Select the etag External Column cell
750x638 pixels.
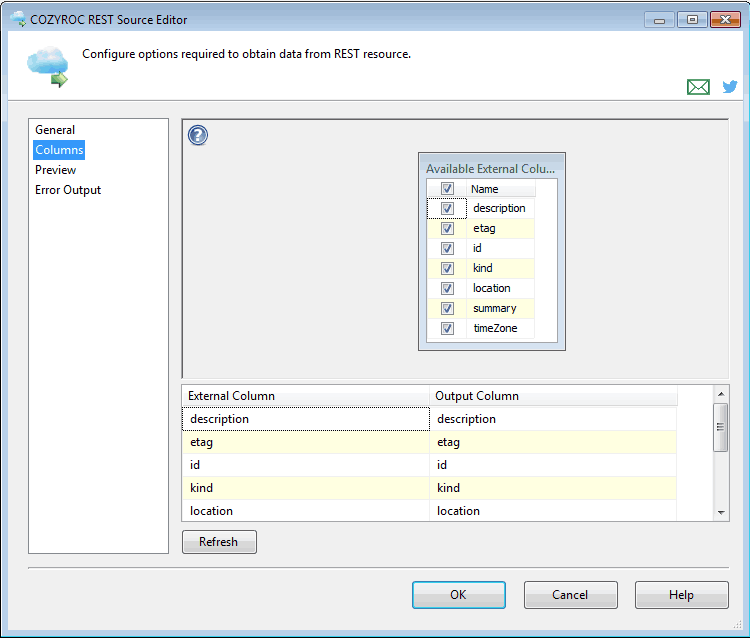click(306, 442)
